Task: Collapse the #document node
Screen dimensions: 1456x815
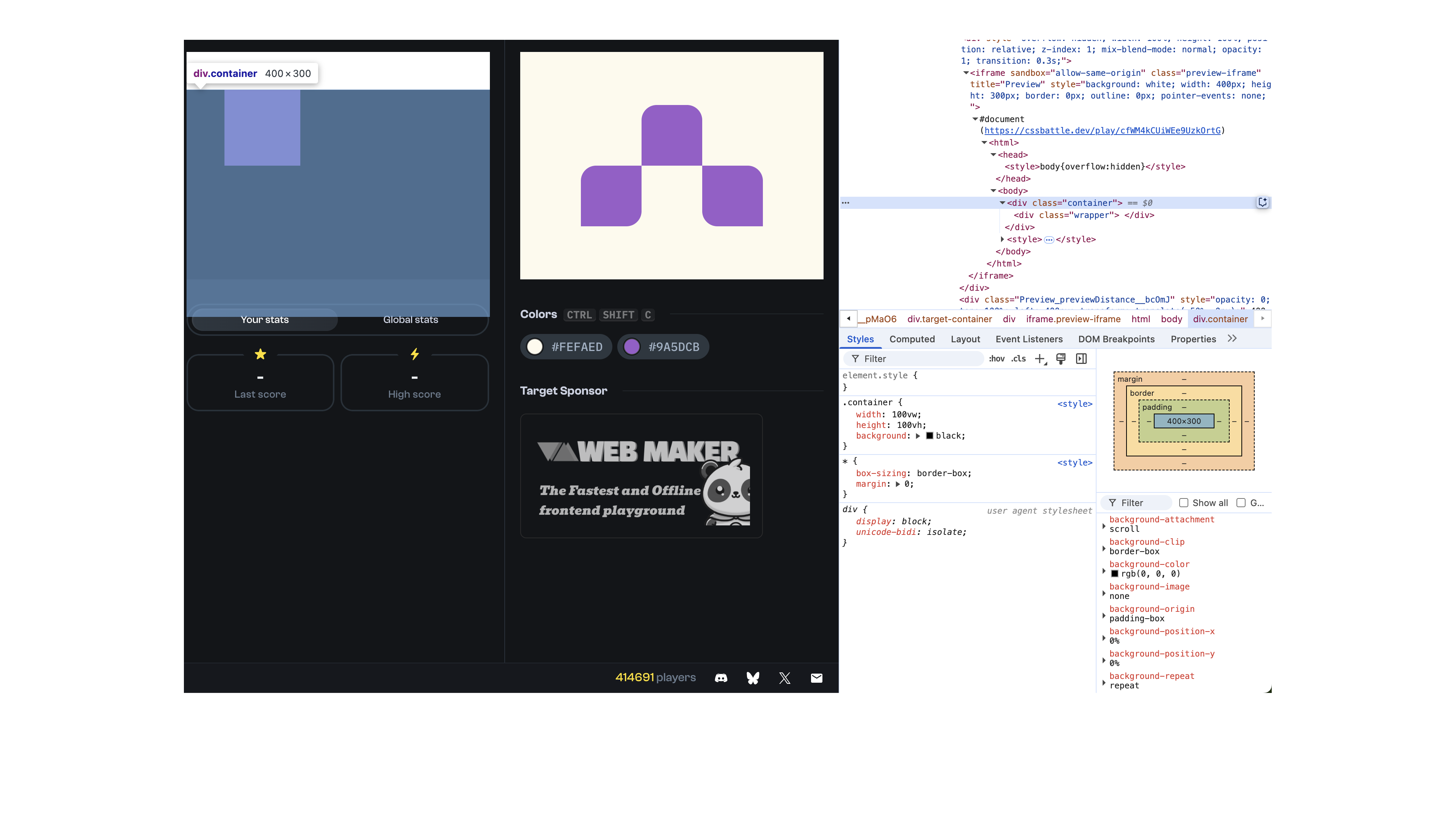Action: 975,119
